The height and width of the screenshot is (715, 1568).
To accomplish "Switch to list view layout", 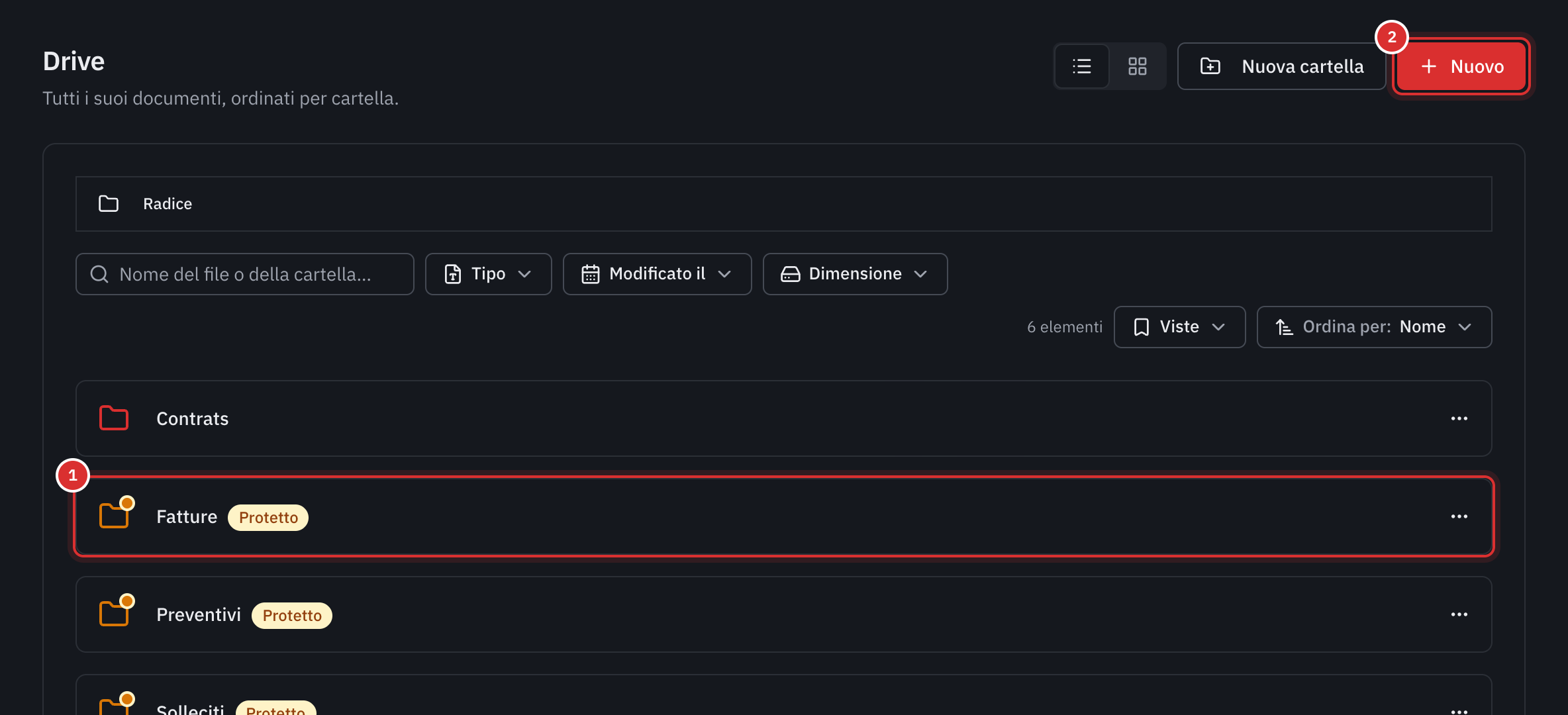I will point(1082,66).
